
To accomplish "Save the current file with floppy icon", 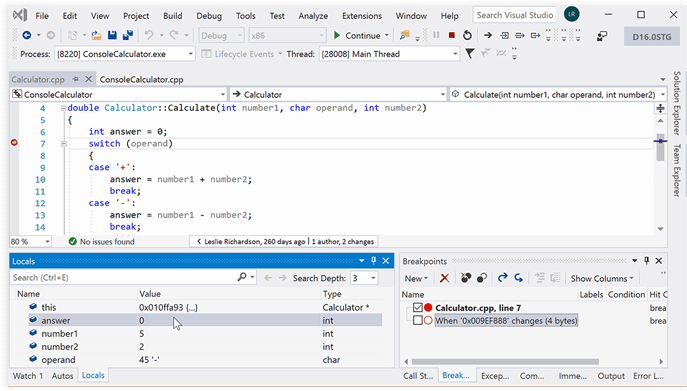I will coord(112,35).
